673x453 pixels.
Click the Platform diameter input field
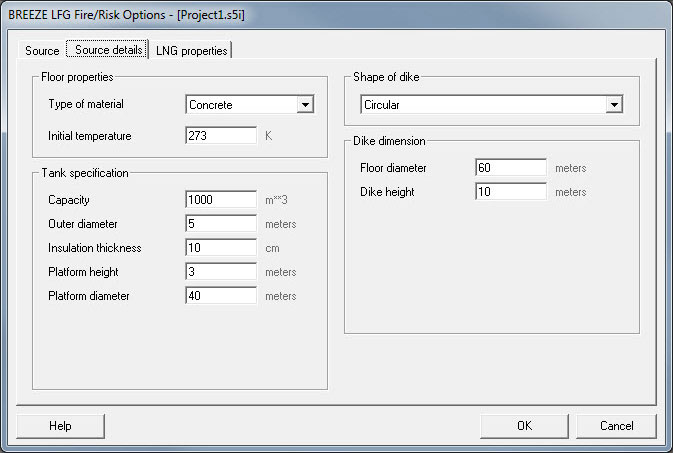pyautogui.click(x=221, y=296)
